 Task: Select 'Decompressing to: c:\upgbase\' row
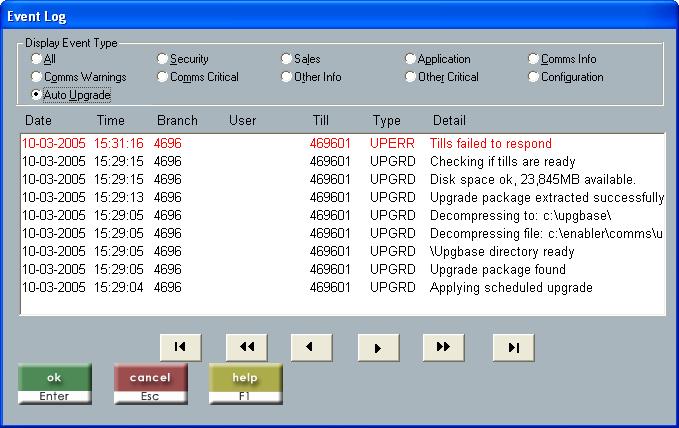coord(343,215)
